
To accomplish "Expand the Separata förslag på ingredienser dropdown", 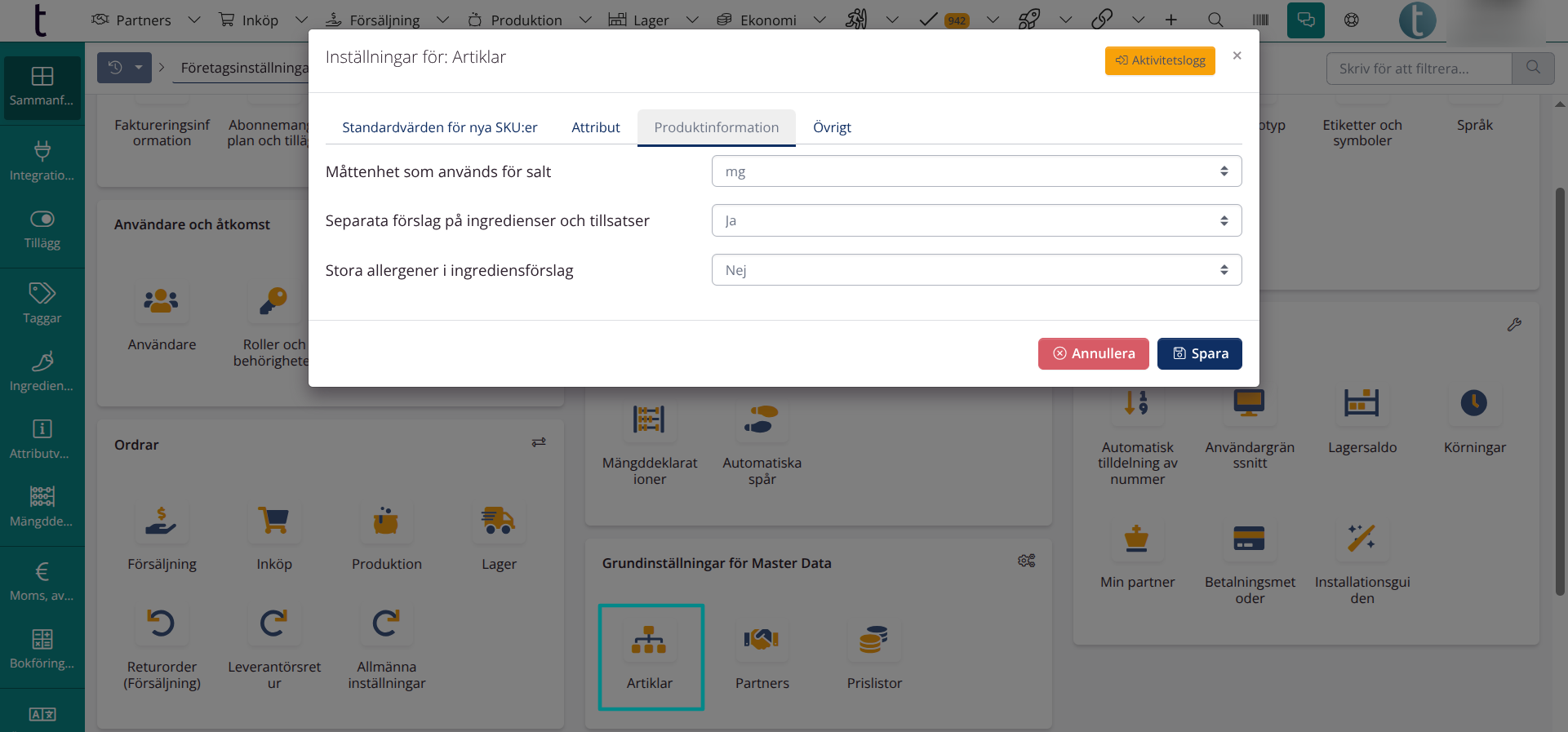I will (976, 220).
